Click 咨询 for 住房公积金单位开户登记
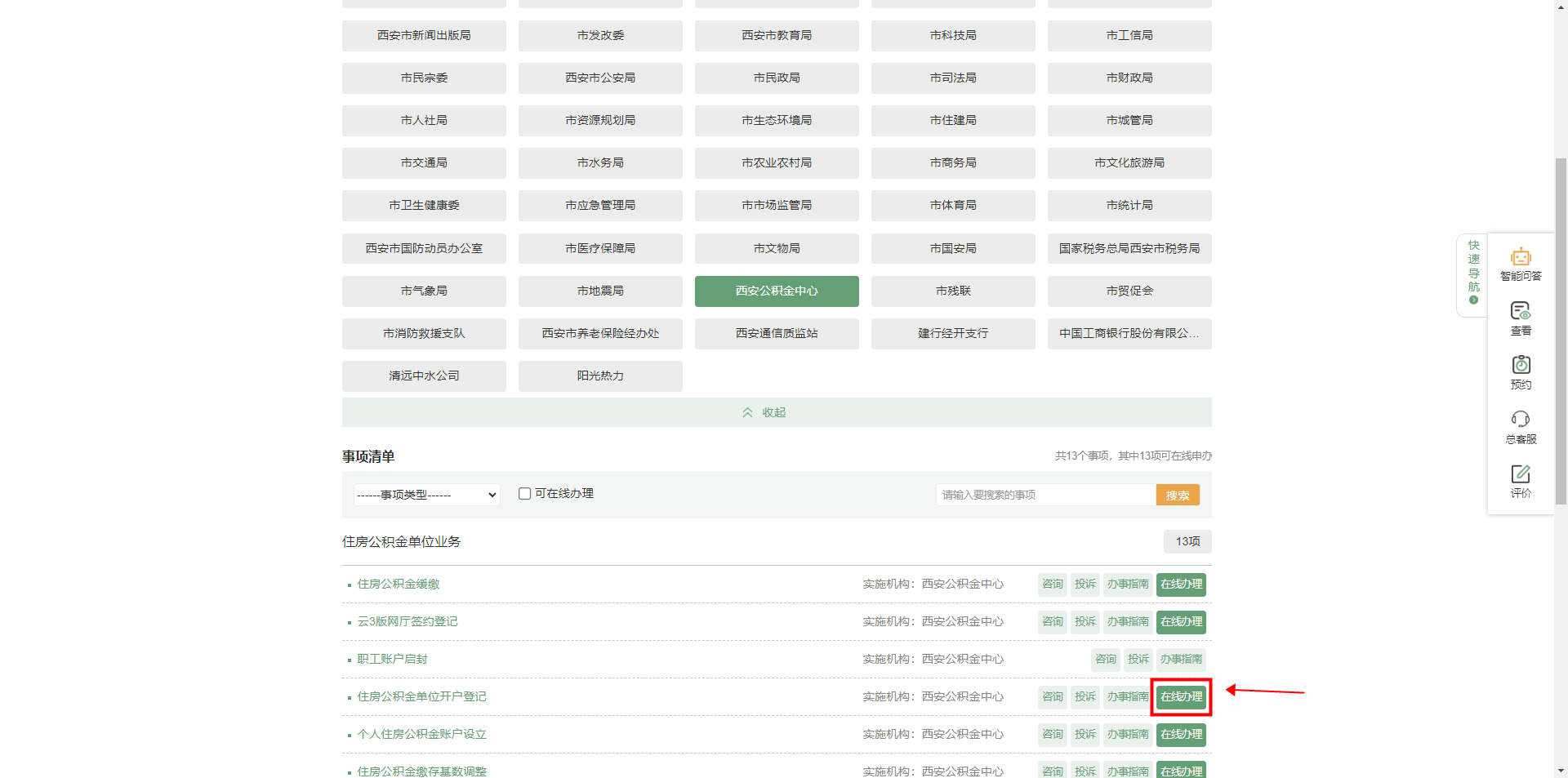This screenshot has width=1568, height=778. click(1053, 696)
